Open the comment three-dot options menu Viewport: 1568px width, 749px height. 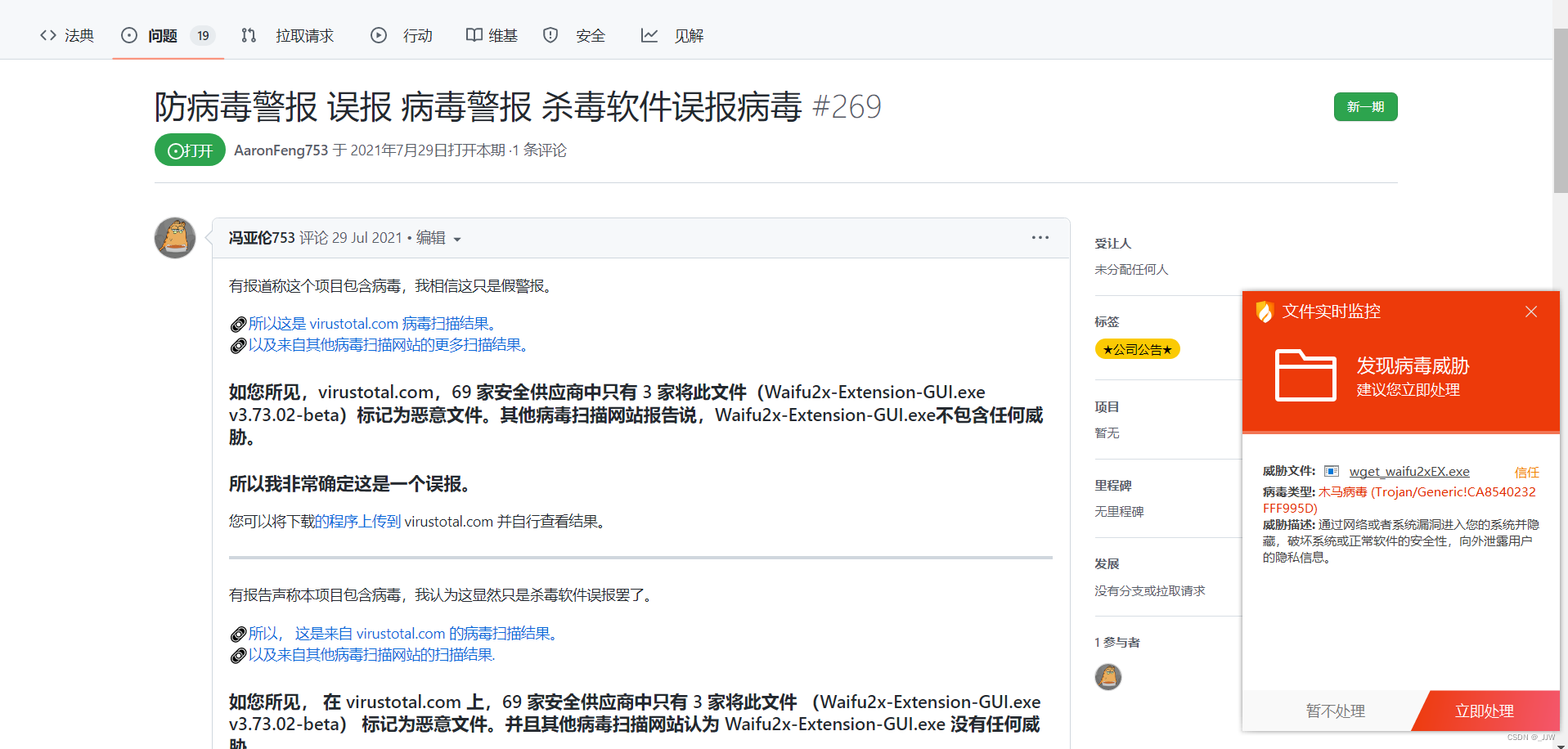[x=1040, y=237]
